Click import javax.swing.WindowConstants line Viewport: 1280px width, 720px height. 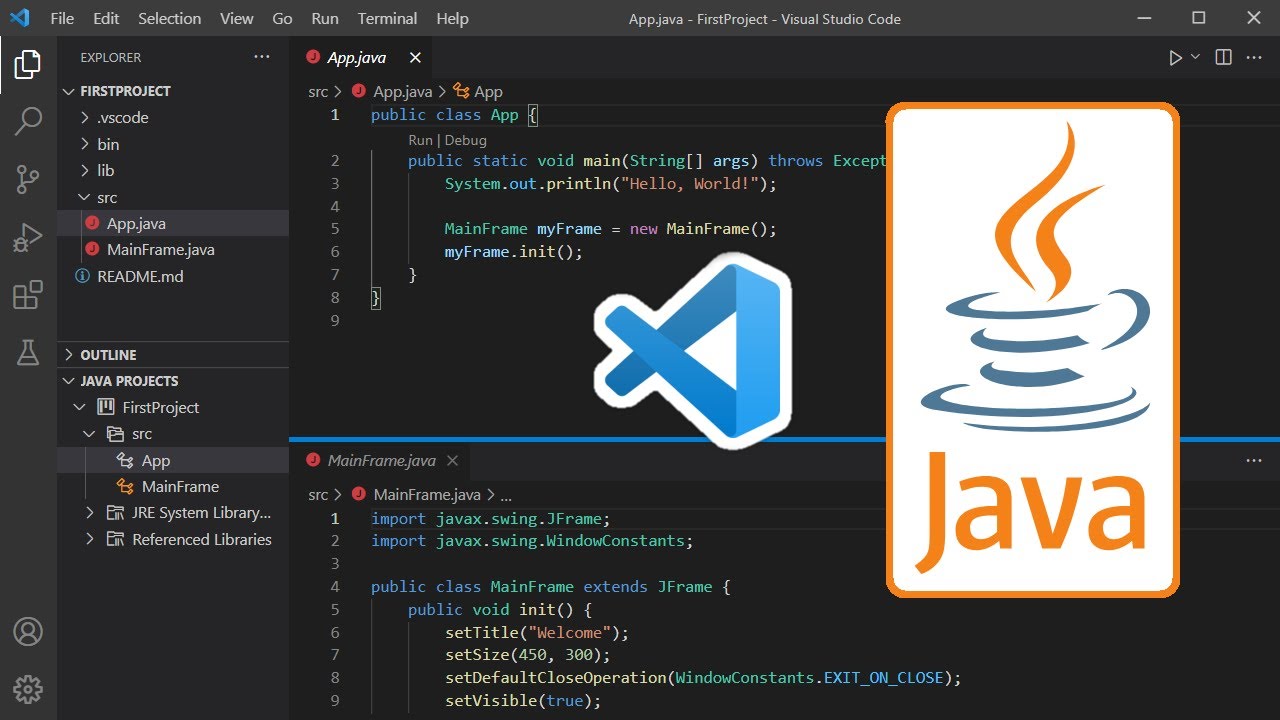click(532, 541)
